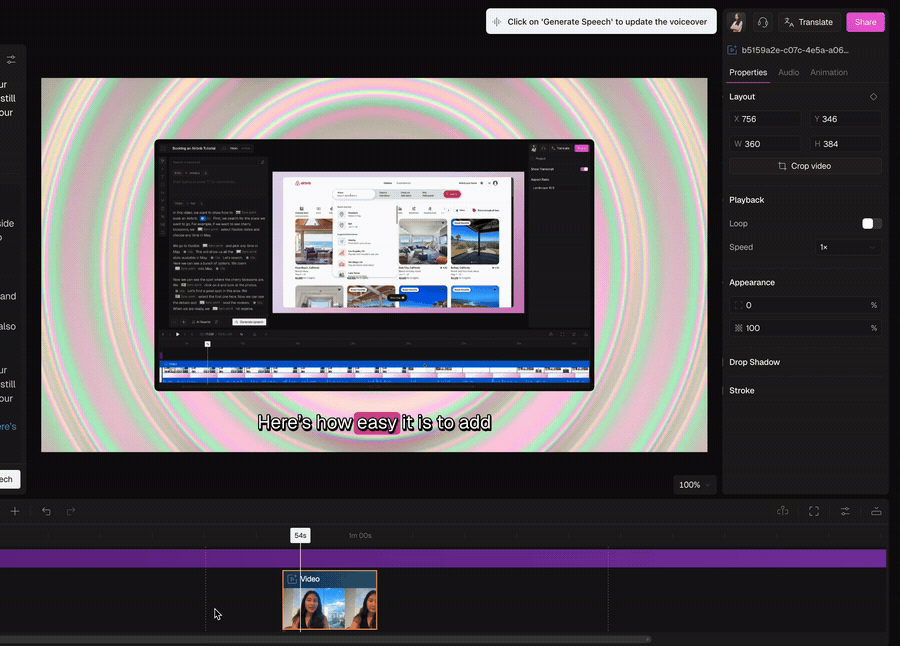Viewport: 900px width, 646px height.
Task: Click the headphones support icon
Action: (762, 22)
